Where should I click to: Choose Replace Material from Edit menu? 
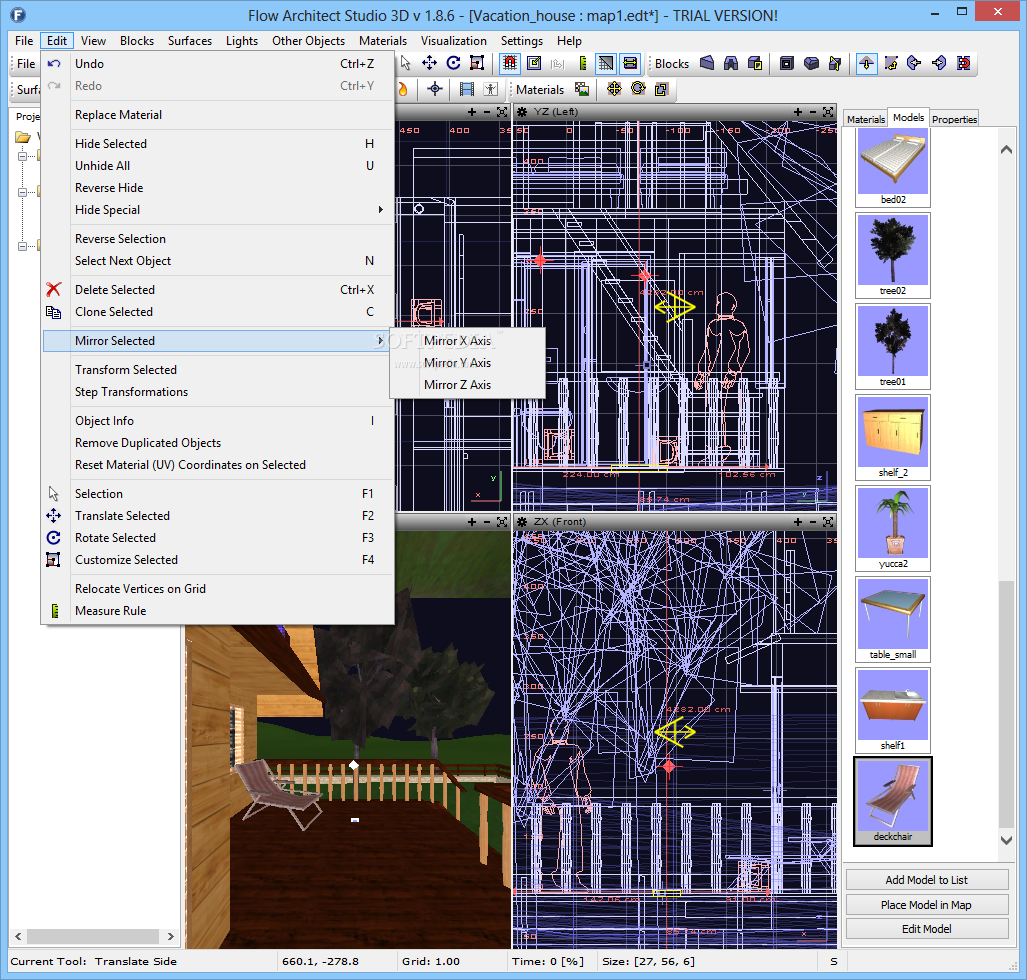pos(219,115)
